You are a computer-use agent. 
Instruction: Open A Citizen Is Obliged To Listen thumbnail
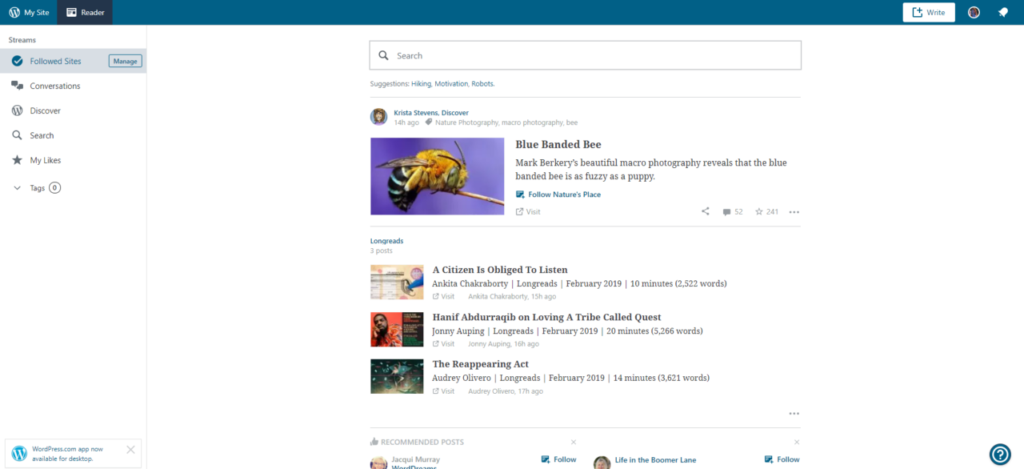tap(397, 282)
